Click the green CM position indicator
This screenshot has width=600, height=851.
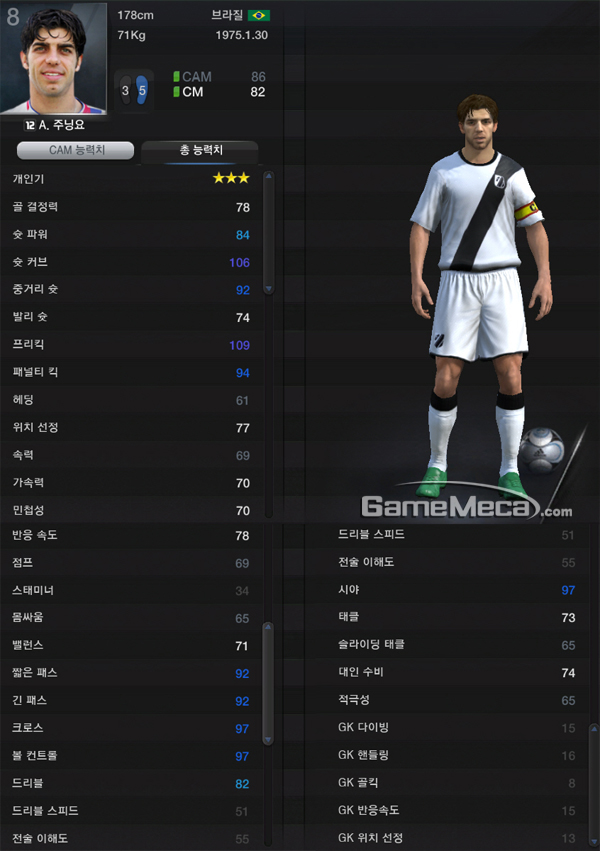(176, 92)
